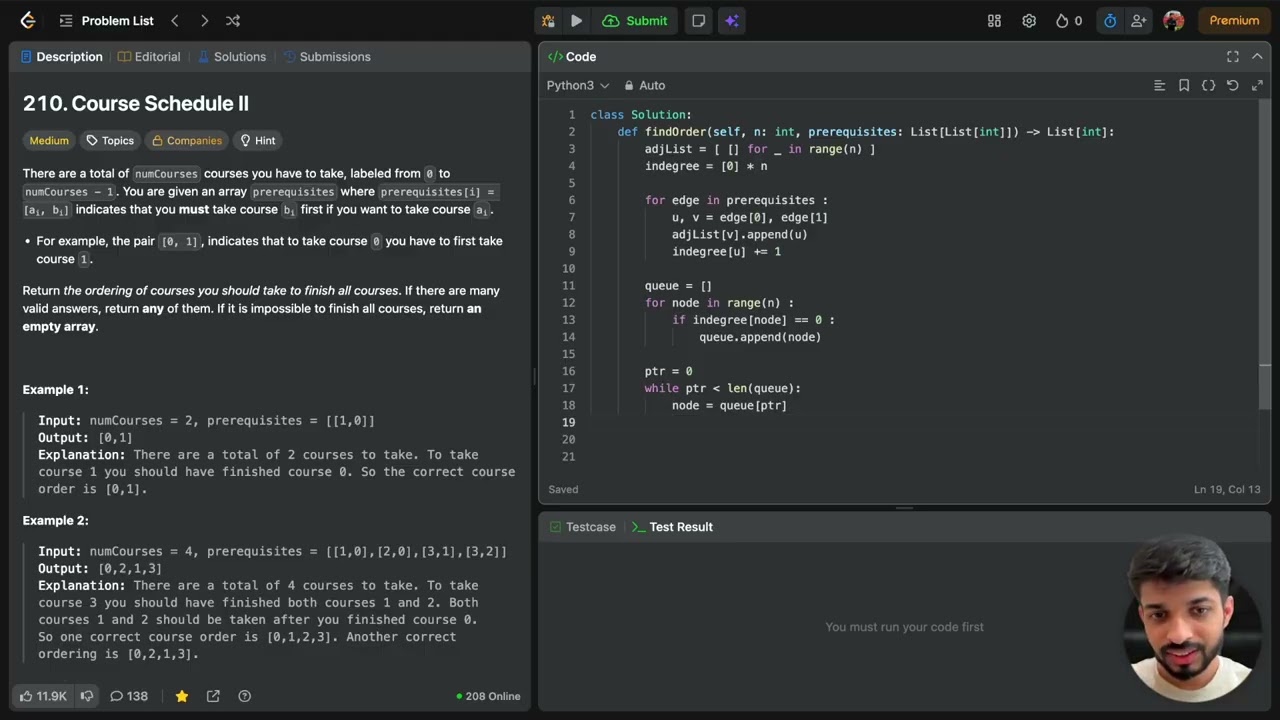Go to next problem arrow
Viewport: 1280px width, 720px height.
tap(204, 20)
